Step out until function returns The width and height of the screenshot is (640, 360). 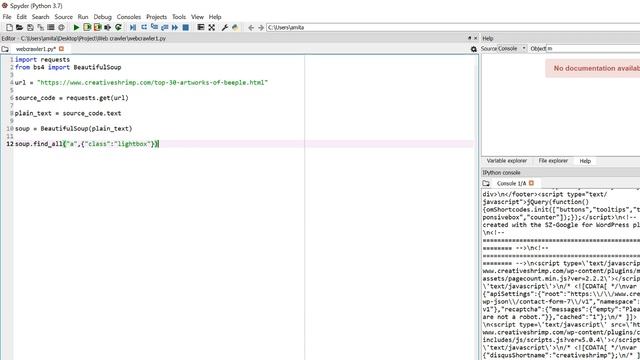pyautogui.click(x=164, y=27)
